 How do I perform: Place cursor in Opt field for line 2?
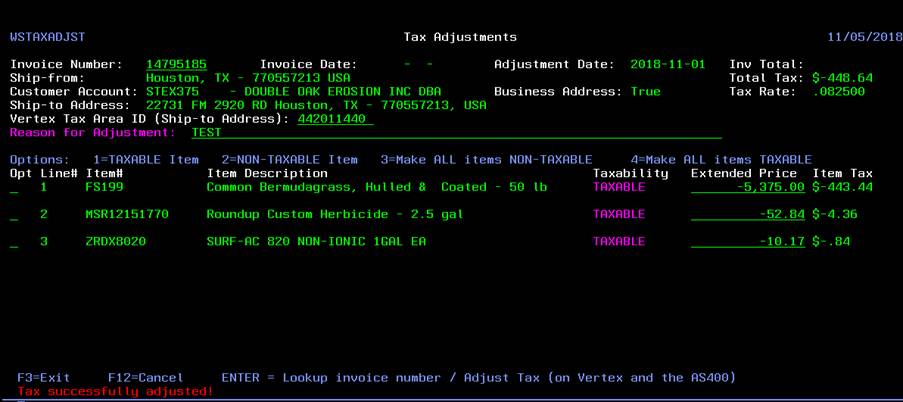coord(14,214)
